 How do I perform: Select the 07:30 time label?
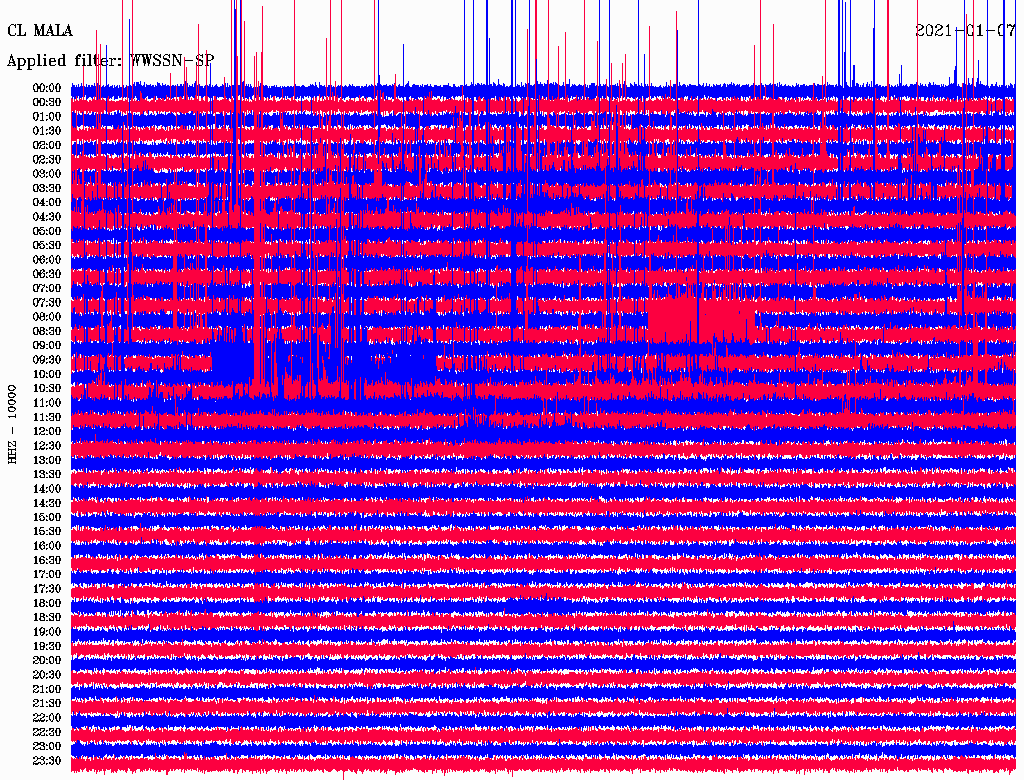47,302
